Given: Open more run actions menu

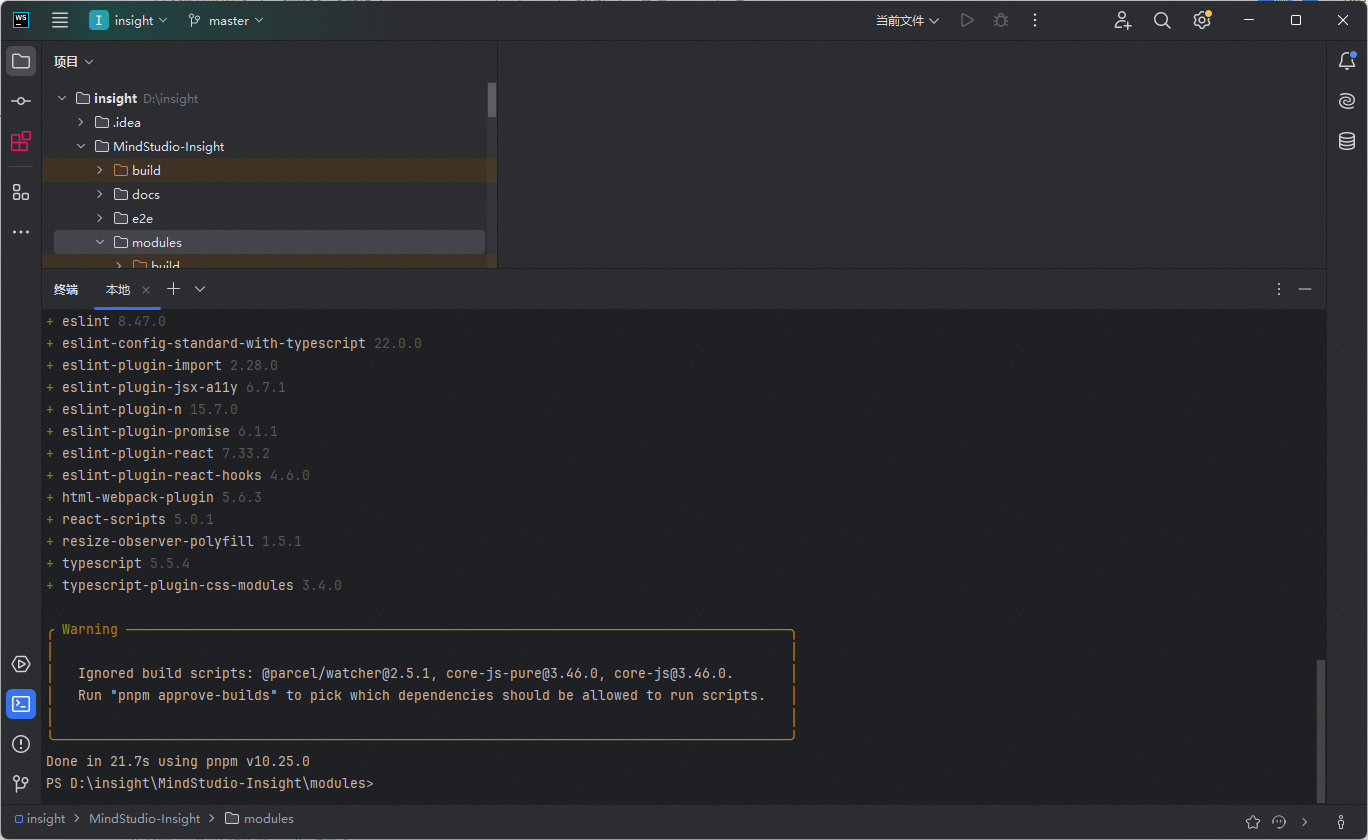Looking at the screenshot, I should [1035, 20].
